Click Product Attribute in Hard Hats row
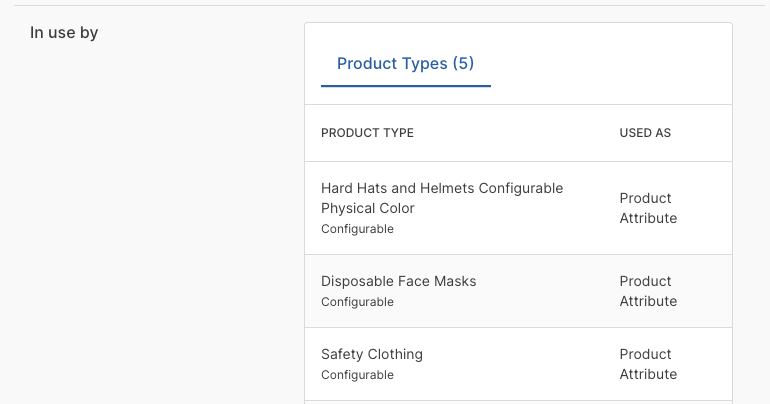770x404 pixels. (x=647, y=208)
